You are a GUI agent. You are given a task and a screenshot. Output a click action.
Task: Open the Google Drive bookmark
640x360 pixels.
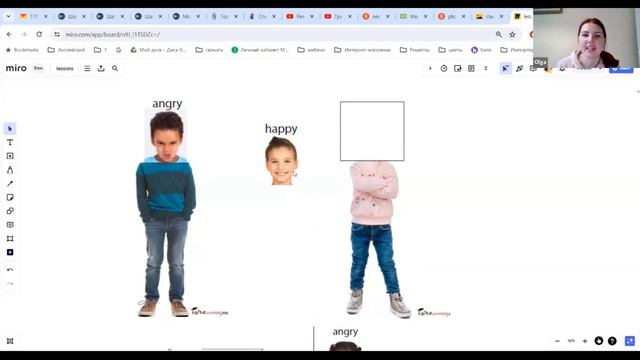[x=158, y=50]
